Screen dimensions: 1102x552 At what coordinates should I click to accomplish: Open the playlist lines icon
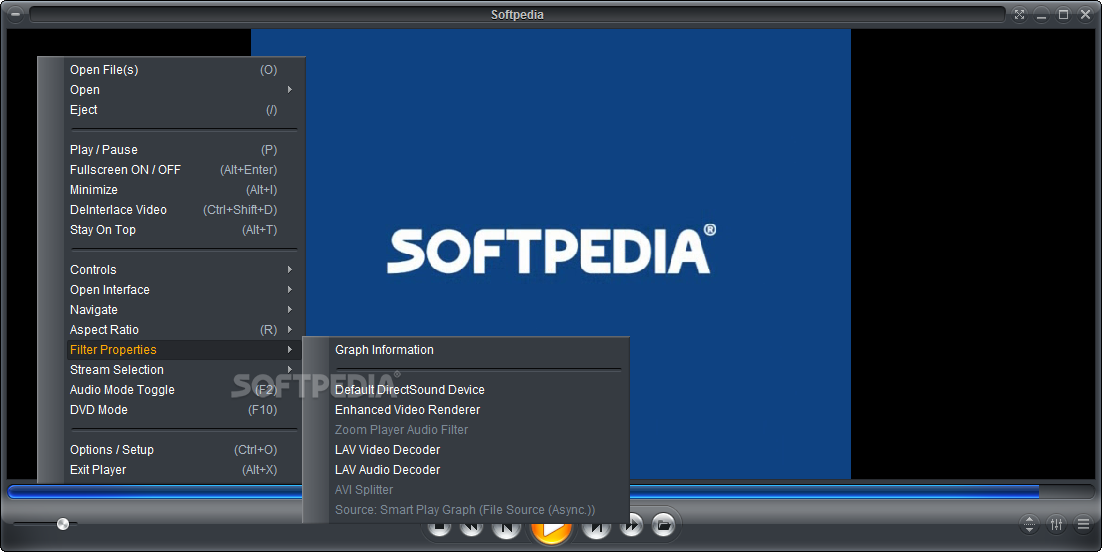pos(1084,525)
